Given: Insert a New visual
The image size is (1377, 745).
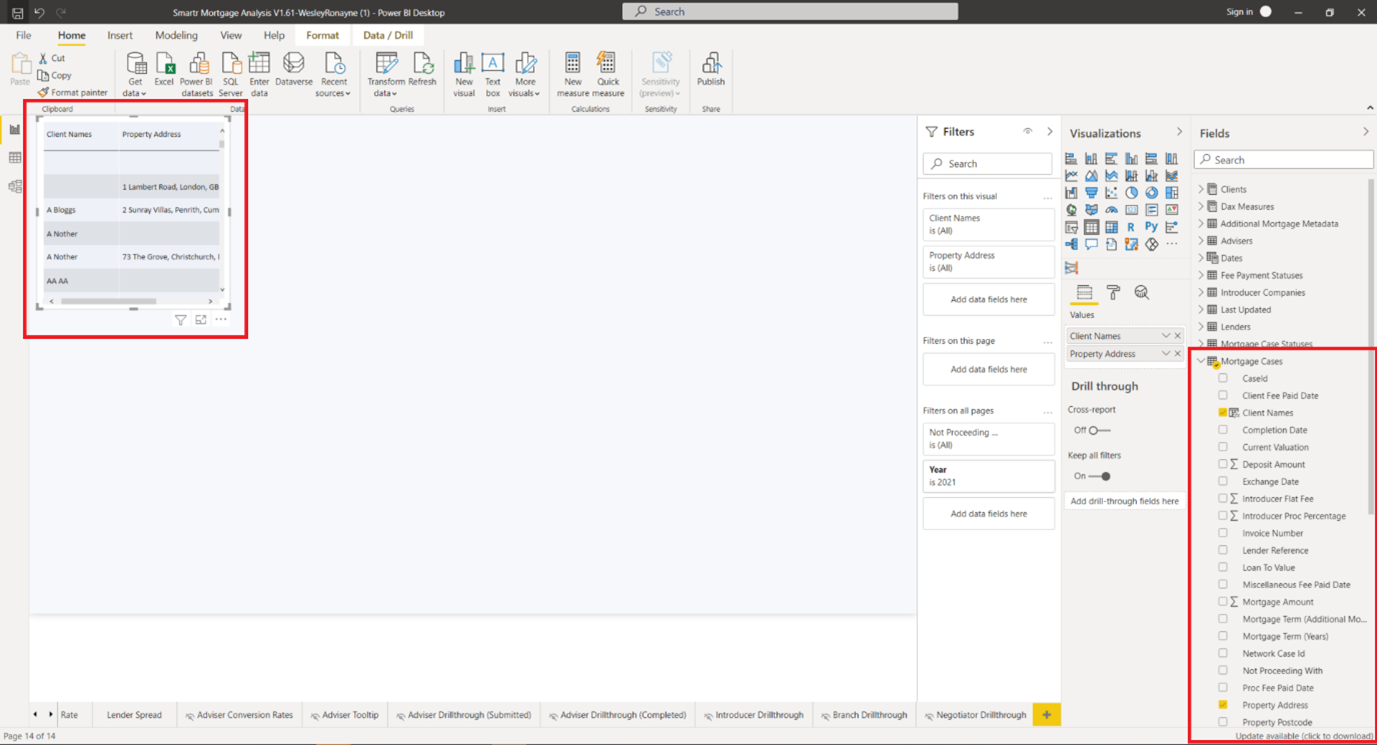Looking at the screenshot, I should coord(464,76).
